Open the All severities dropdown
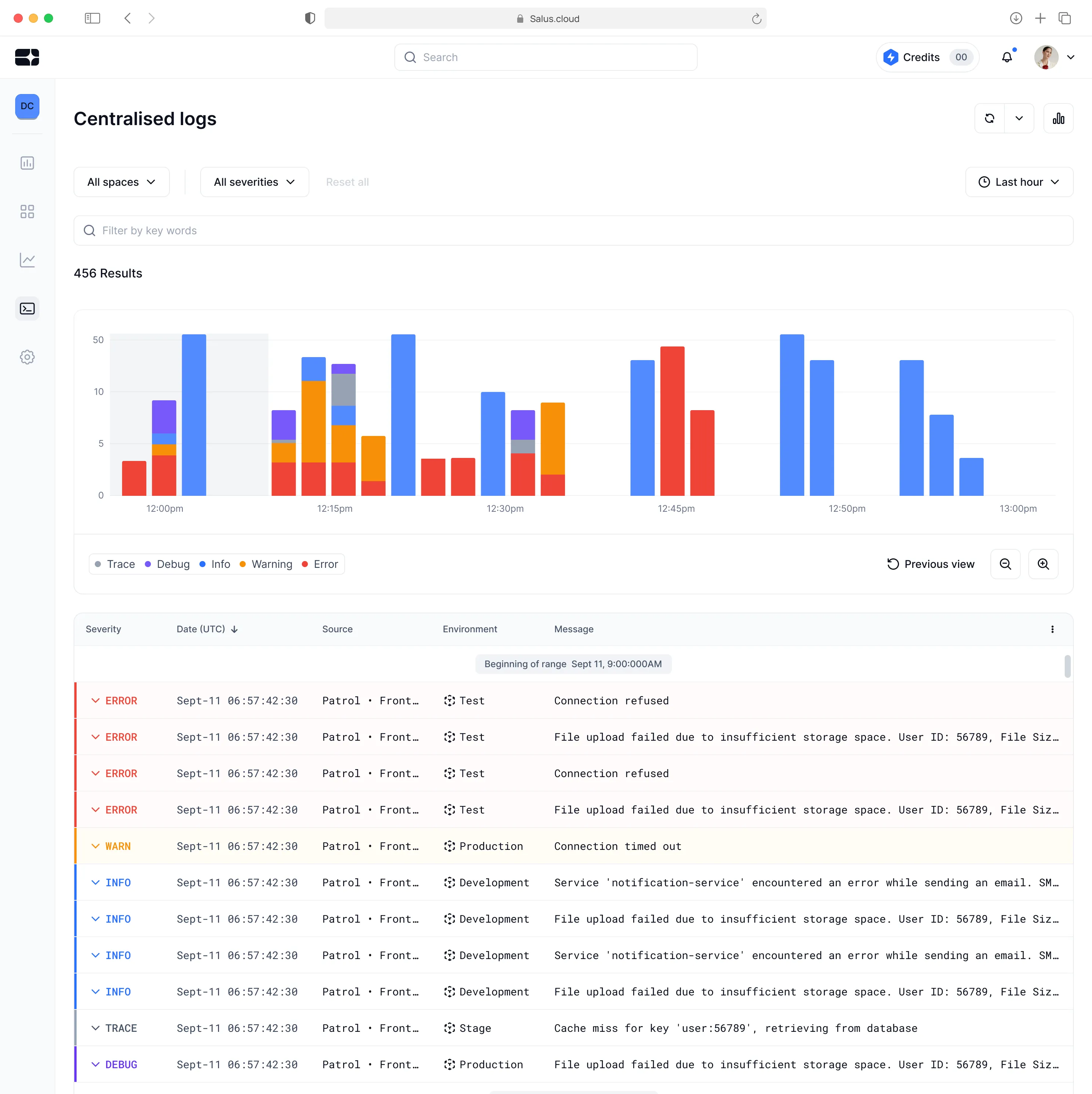This screenshot has width=1092, height=1094. point(255,182)
